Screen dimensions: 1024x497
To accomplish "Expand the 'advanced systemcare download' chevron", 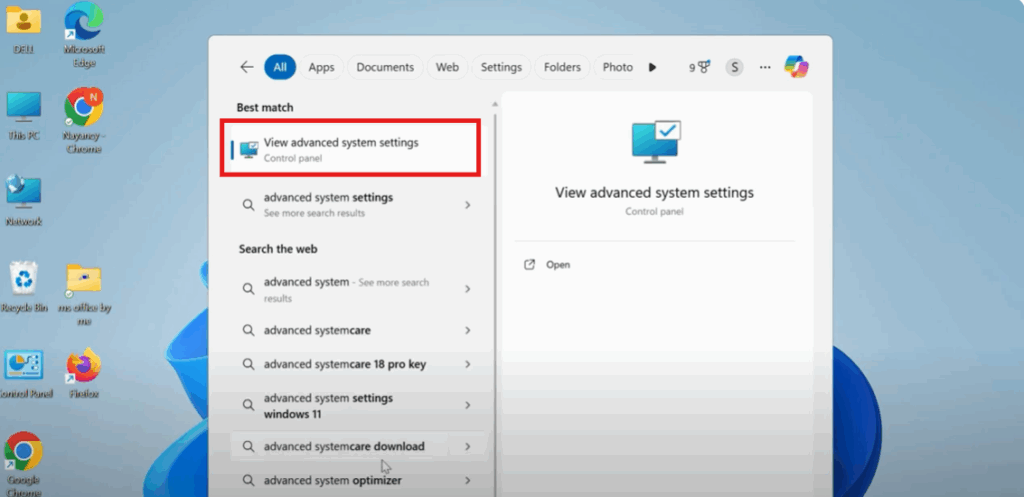I will click(468, 447).
